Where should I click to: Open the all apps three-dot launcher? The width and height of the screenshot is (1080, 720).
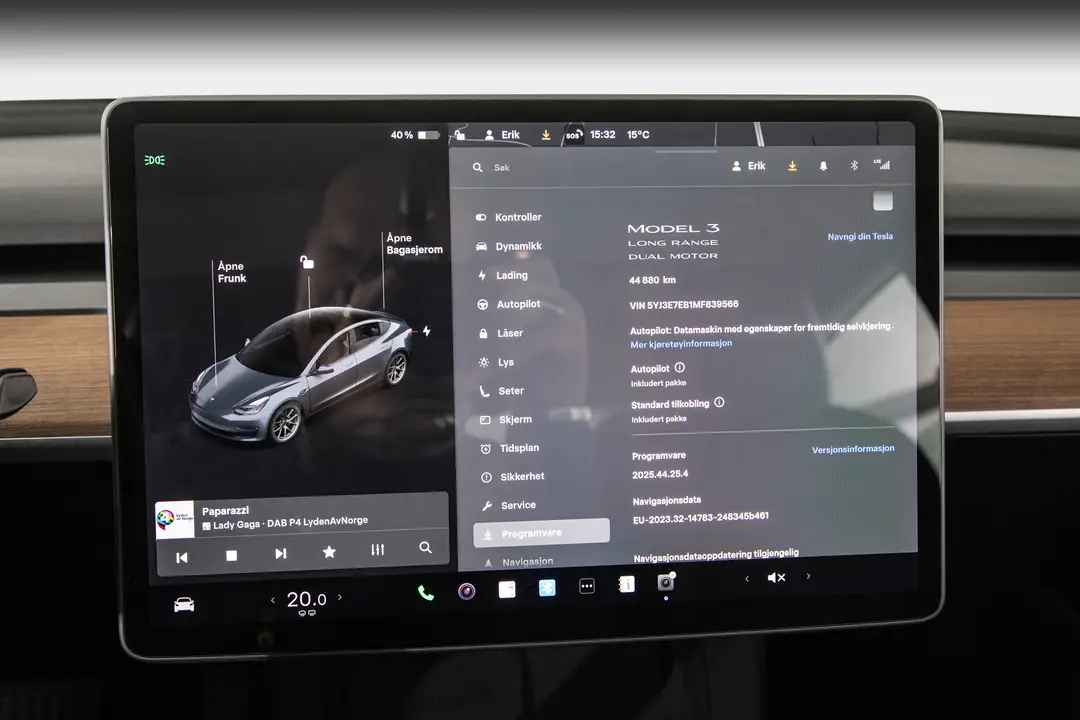point(587,586)
